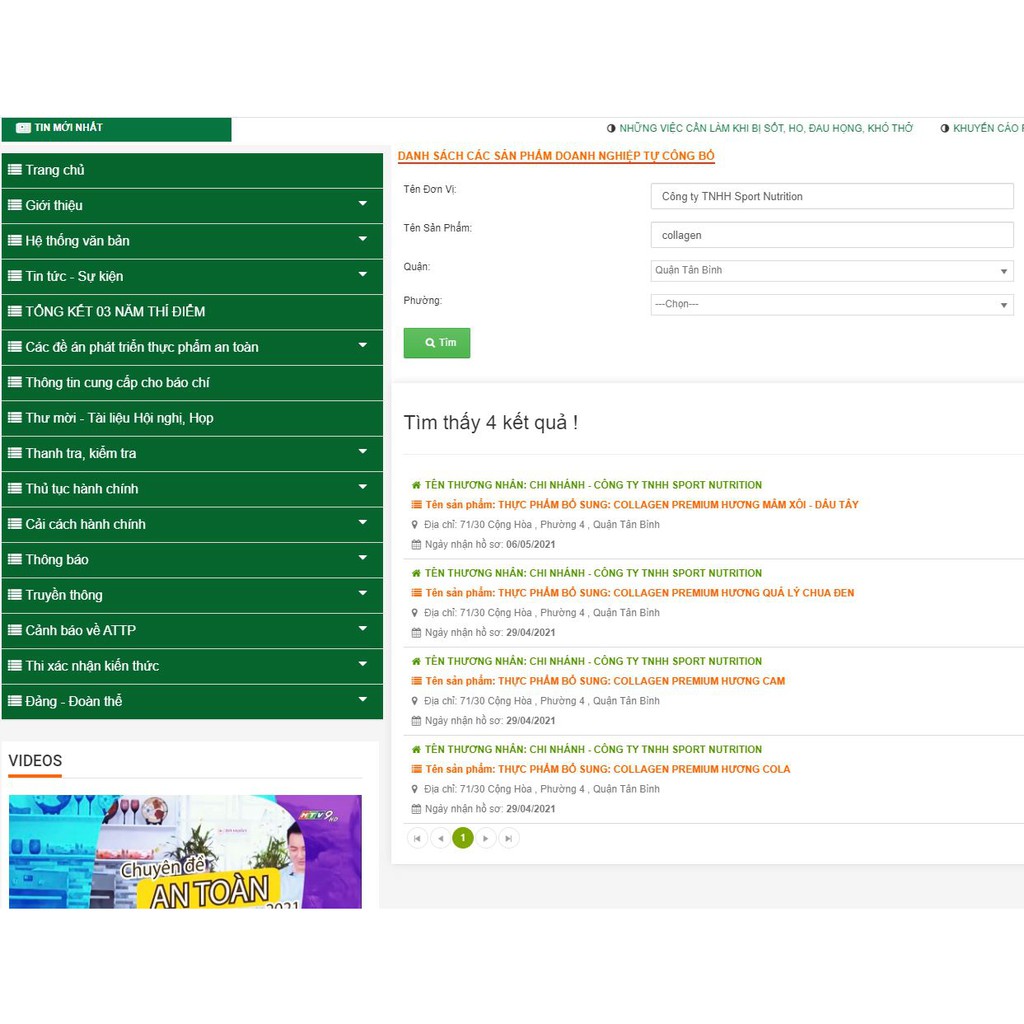Click the Tên Đơn Vị input field
The width and height of the screenshot is (1024, 1024).
(831, 196)
